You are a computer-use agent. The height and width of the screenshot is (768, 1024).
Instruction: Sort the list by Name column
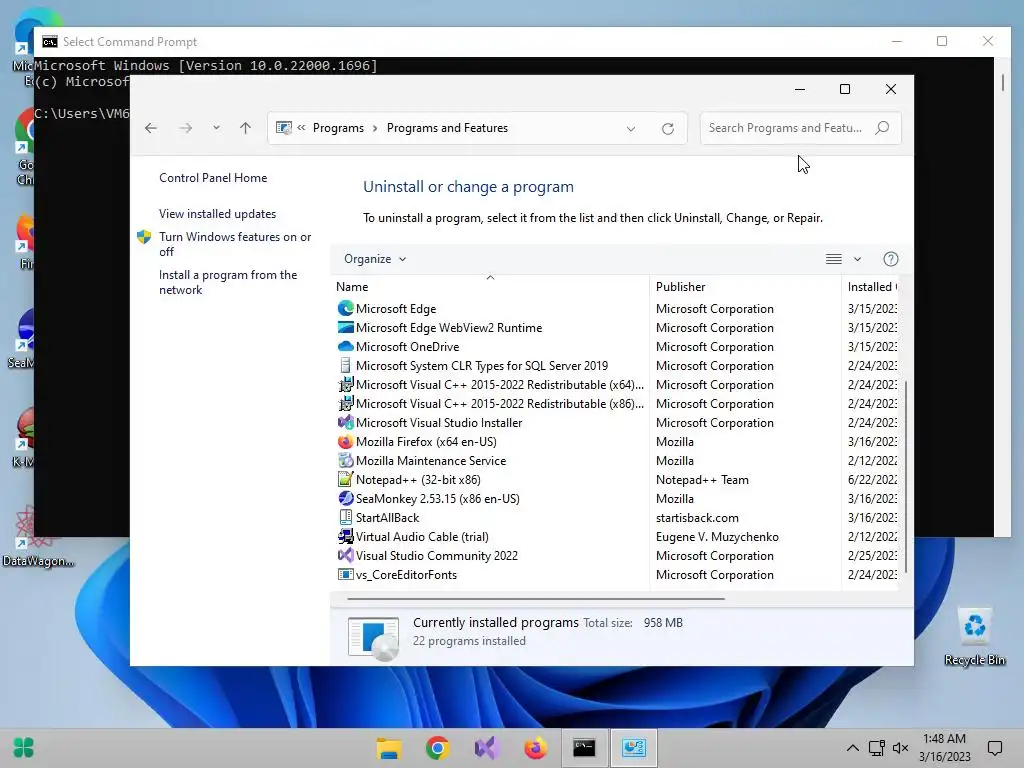(491, 287)
